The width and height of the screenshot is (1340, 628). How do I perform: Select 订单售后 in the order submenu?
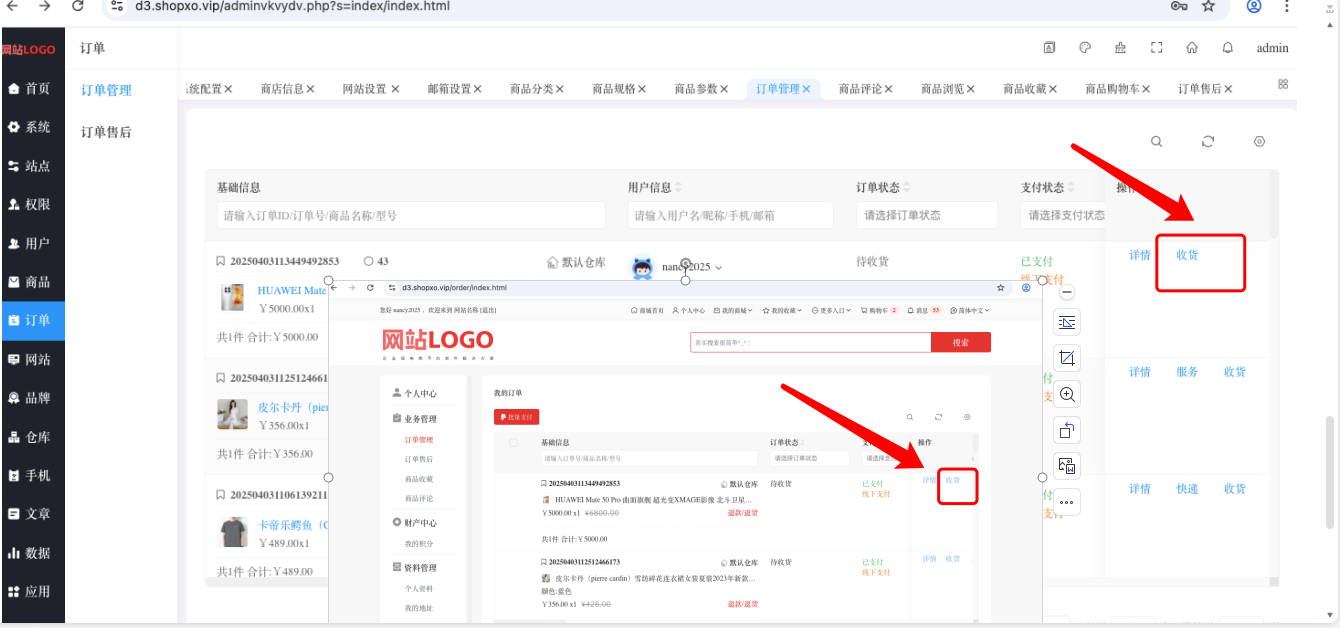point(106,132)
